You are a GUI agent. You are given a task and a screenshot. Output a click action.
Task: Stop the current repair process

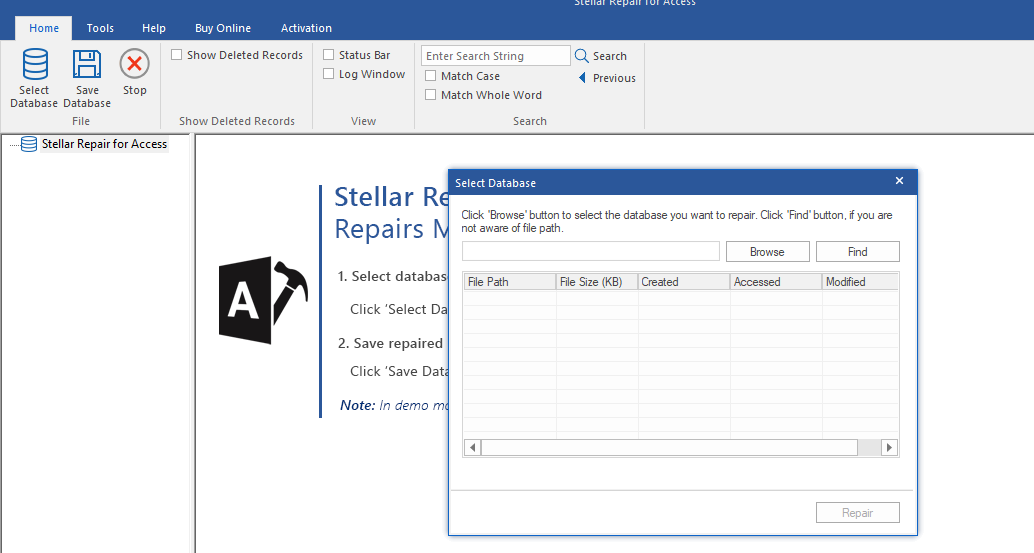(x=135, y=73)
